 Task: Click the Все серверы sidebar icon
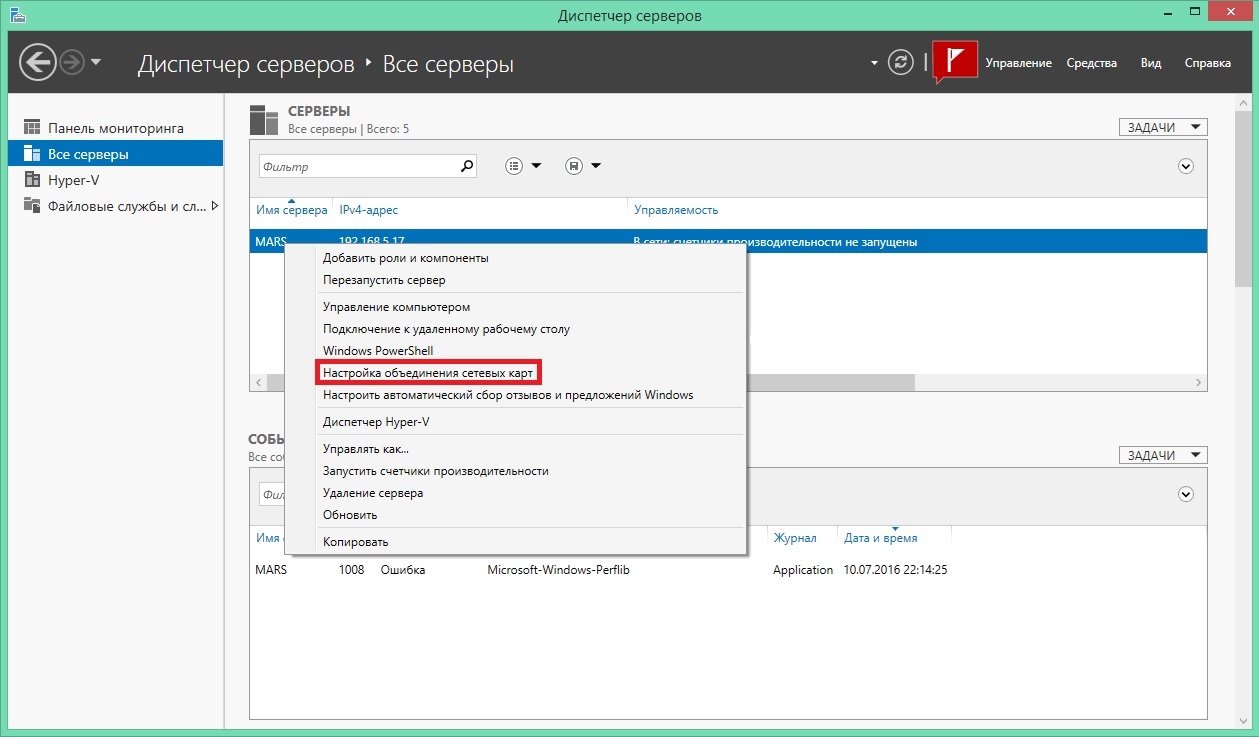click(31, 154)
